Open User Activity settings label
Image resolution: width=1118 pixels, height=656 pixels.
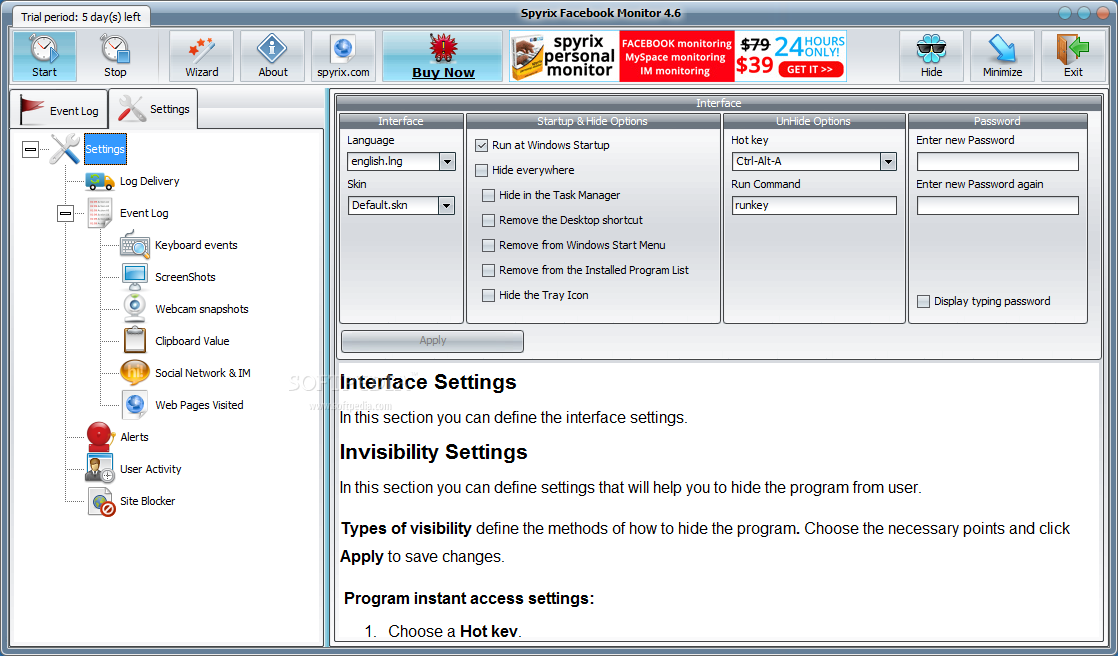pos(150,469)
